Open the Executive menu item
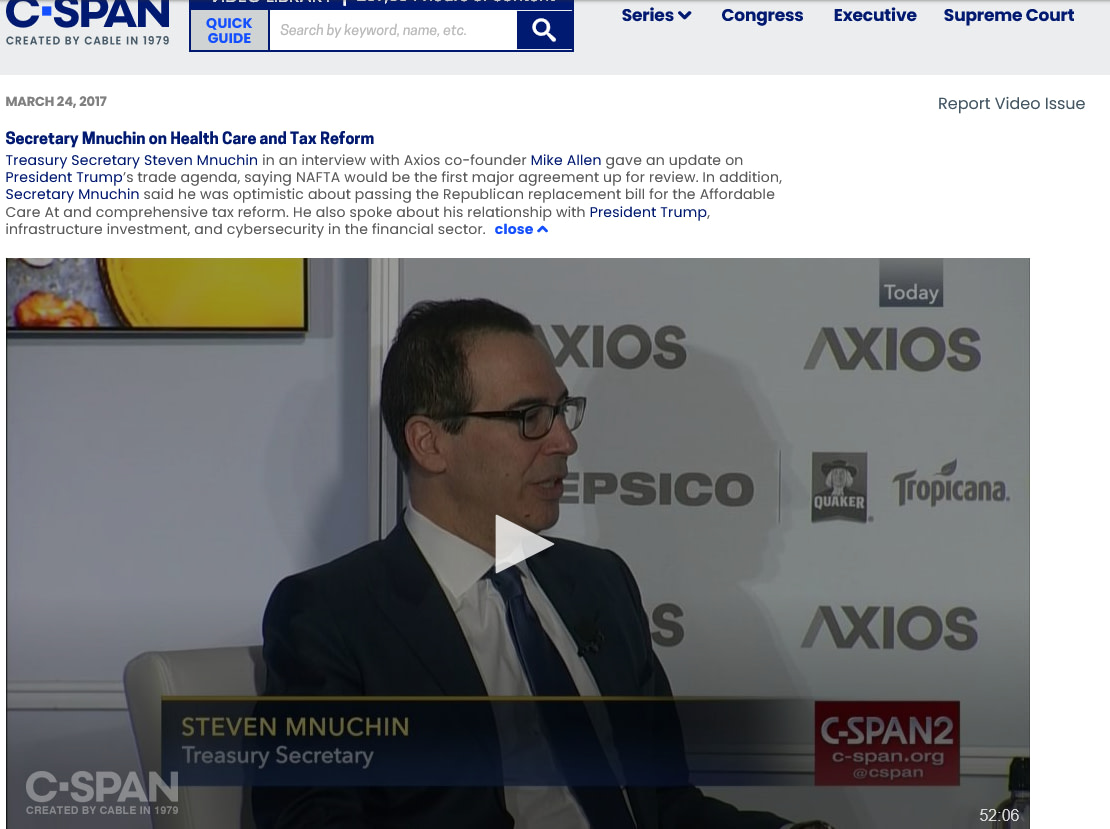The height and width of the screenshot is (829, 1110). pos(875,15)
